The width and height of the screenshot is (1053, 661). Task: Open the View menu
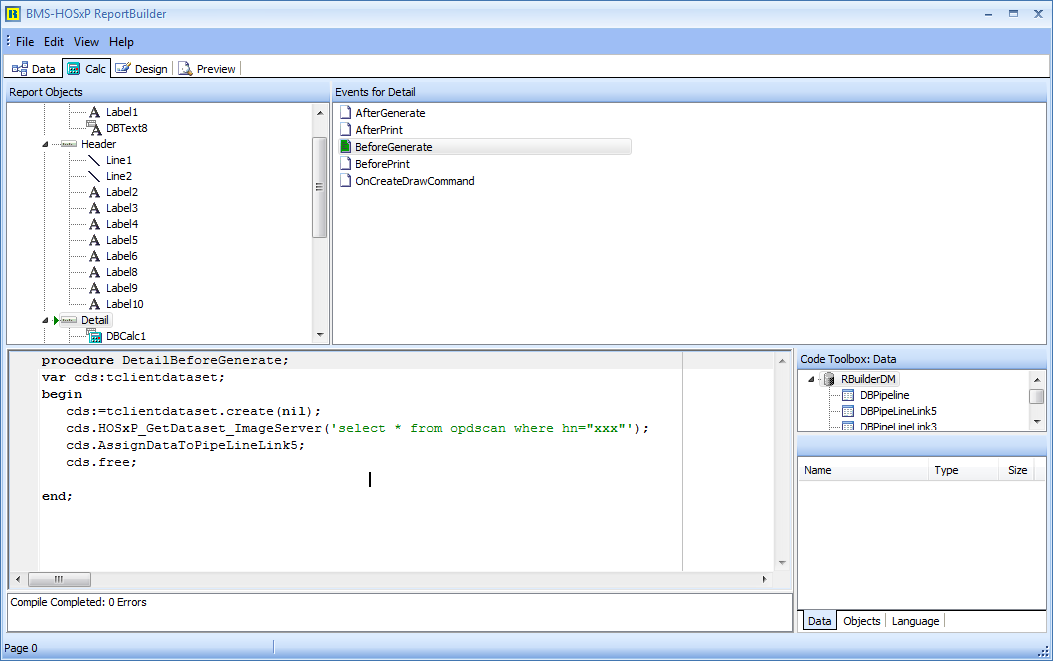[x=86, y=42]
